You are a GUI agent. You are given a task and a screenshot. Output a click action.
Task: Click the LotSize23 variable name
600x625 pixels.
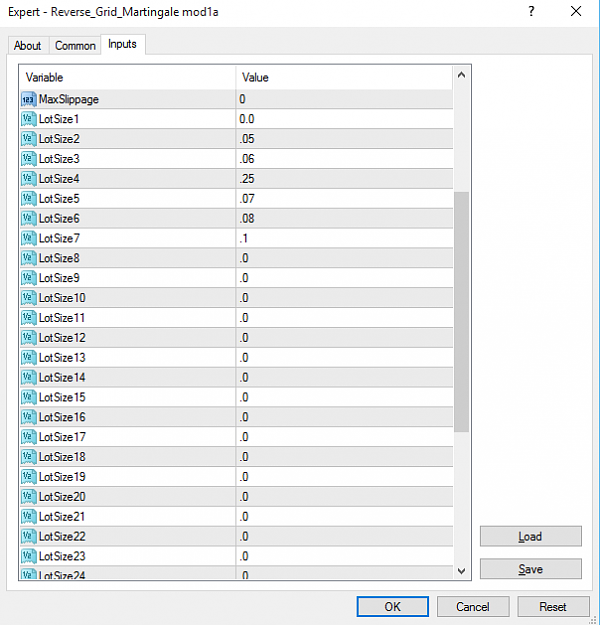[62, 556]
